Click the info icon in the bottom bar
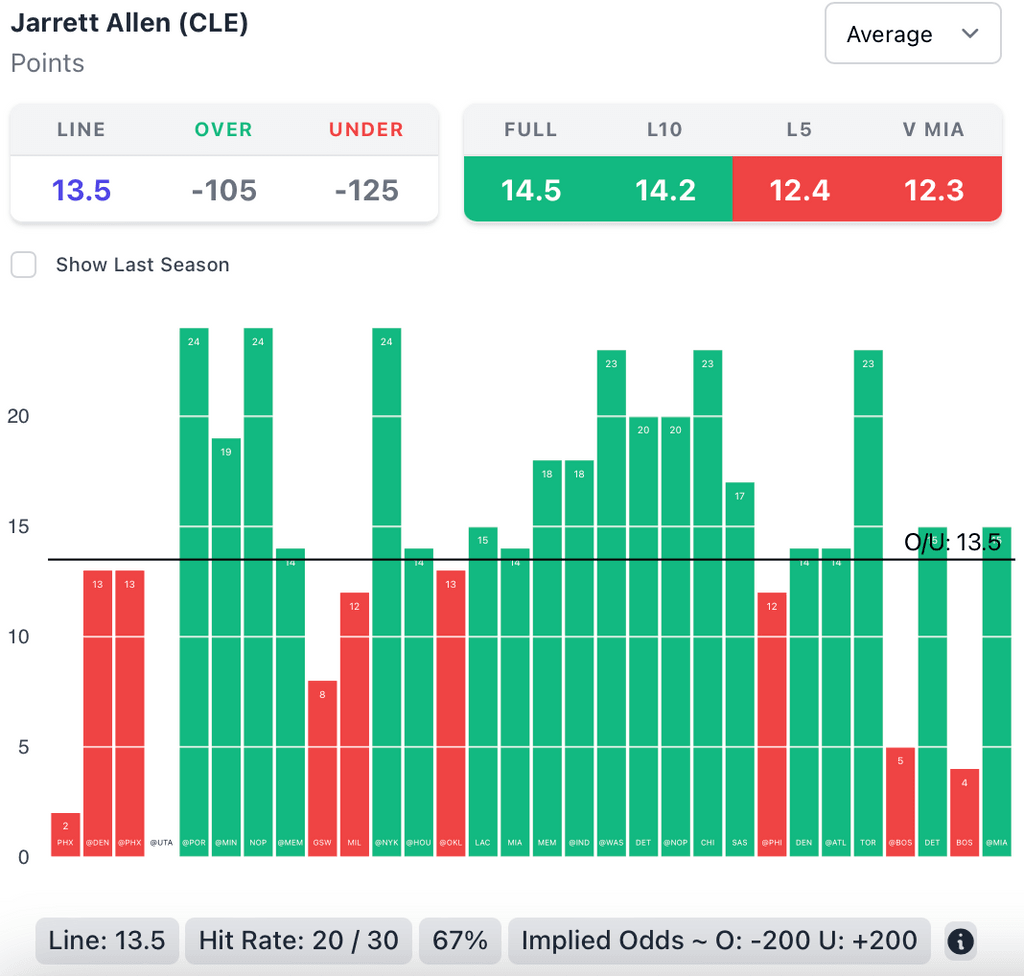Image resolution: width=1024 pixels, height=976 pixels. tap(960, 941)
